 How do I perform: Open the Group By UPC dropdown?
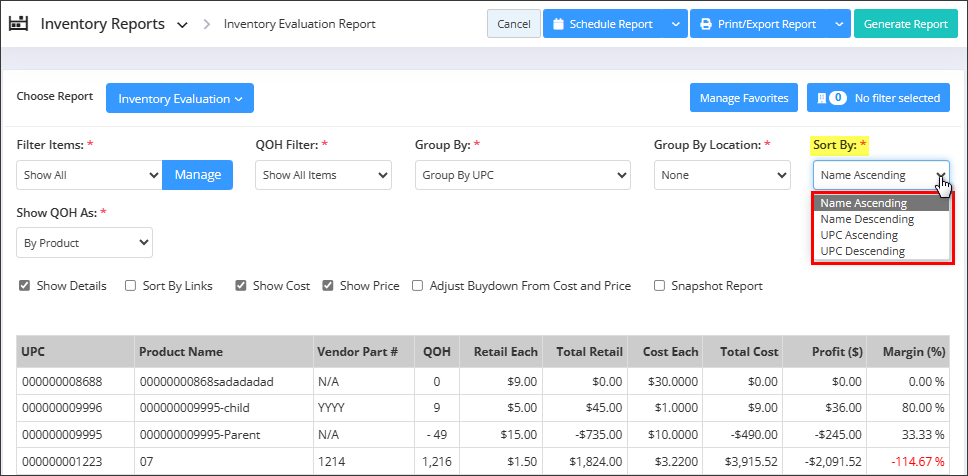click(522, 175)
